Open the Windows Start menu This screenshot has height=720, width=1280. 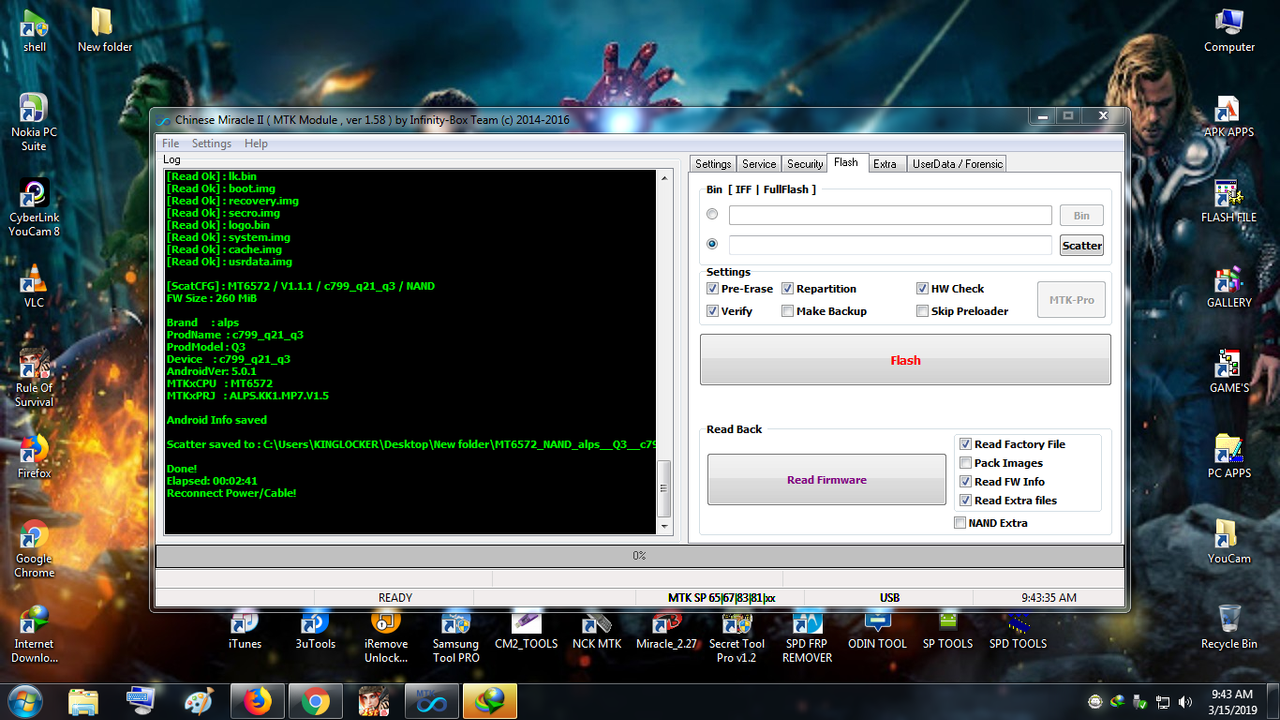click(x=23, y=701)
